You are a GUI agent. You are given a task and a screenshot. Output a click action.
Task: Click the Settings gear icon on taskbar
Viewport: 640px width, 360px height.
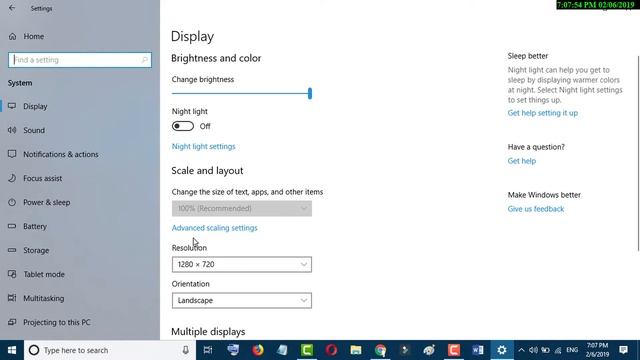[x=502, y=350]
